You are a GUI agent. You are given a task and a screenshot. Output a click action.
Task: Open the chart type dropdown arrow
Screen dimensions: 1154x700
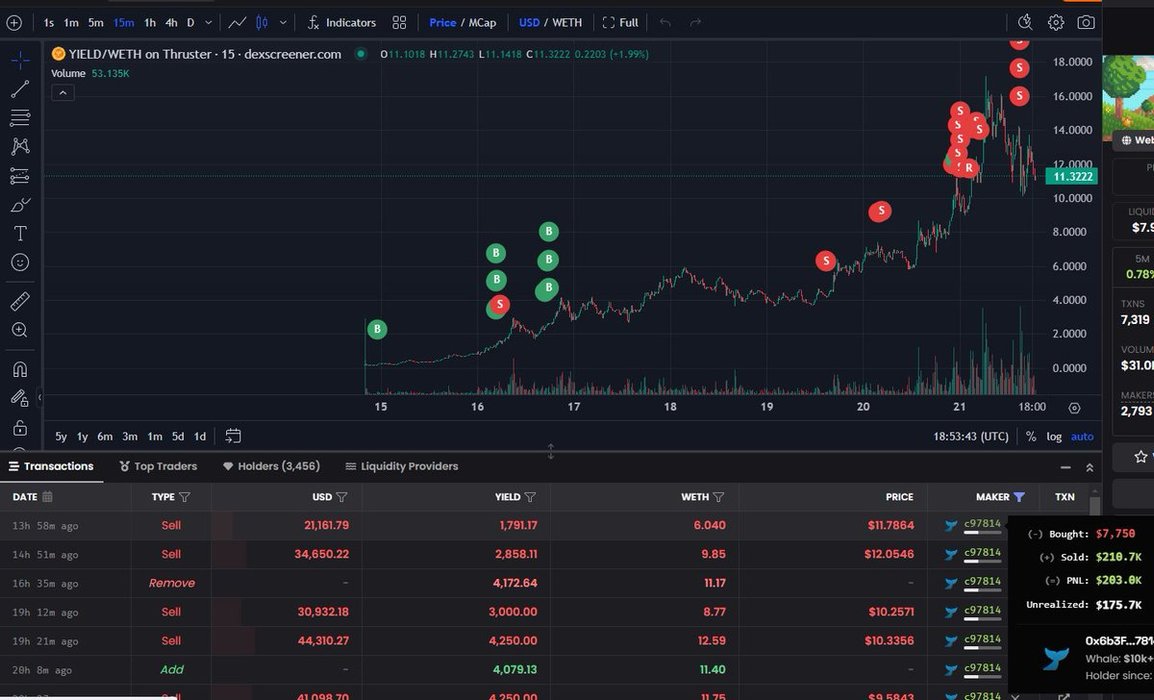pos(283,22)
